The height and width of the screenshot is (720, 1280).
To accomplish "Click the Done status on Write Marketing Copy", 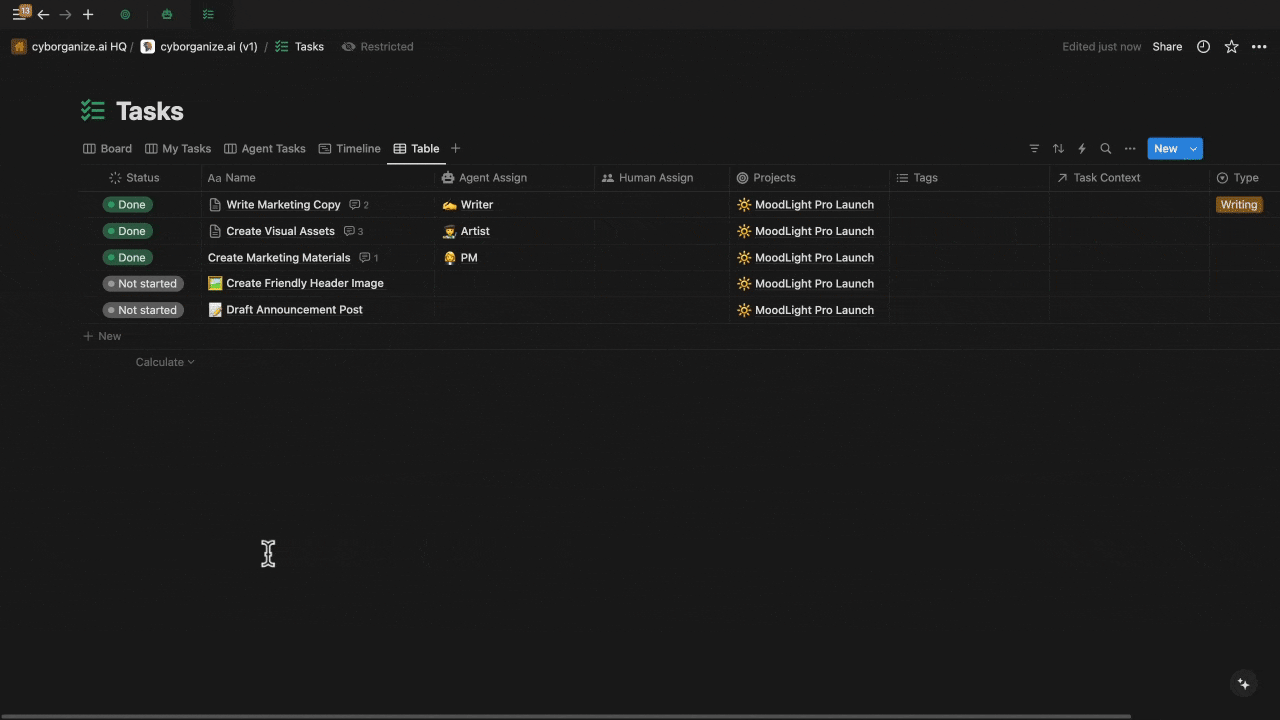I will coord(128,205).
